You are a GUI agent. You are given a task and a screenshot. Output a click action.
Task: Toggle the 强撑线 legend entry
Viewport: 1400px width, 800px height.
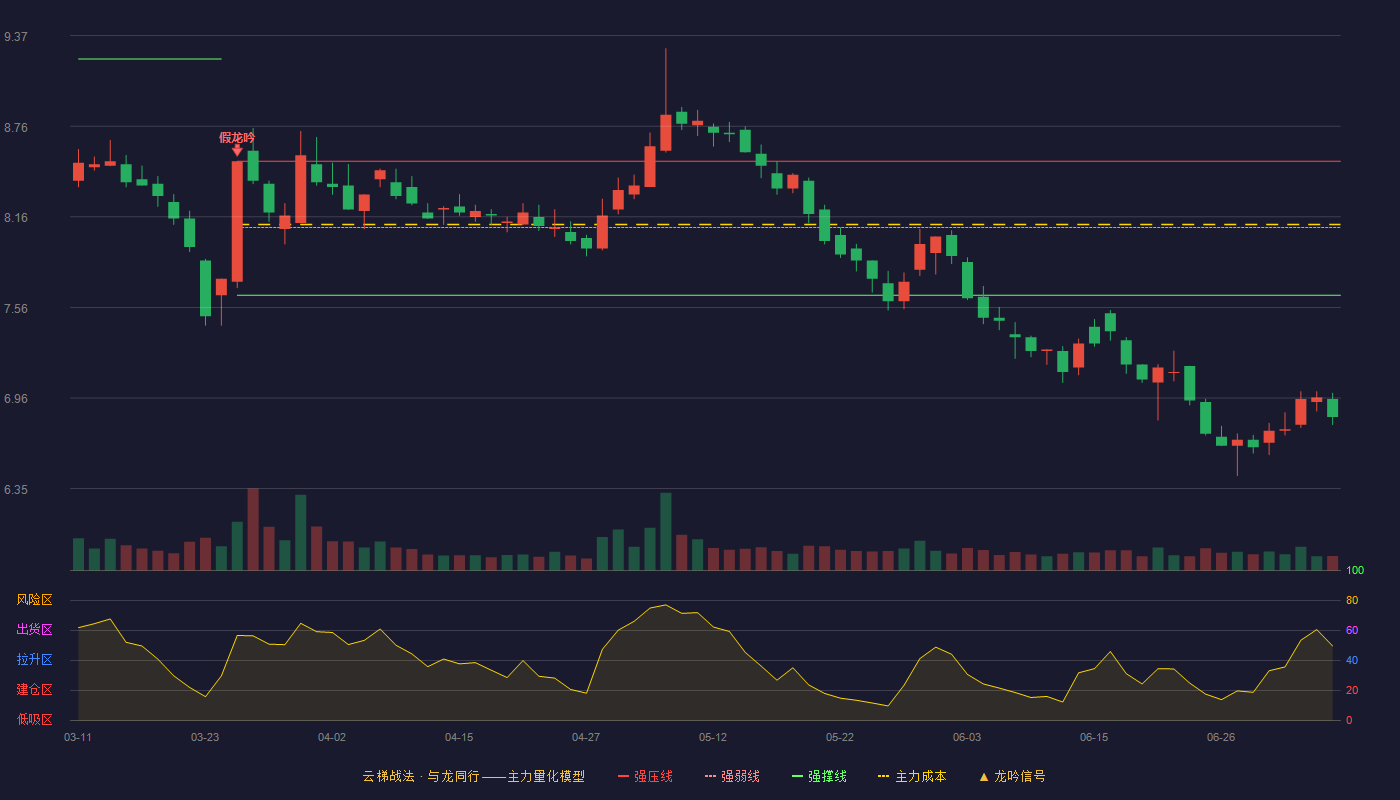[819, 776]
